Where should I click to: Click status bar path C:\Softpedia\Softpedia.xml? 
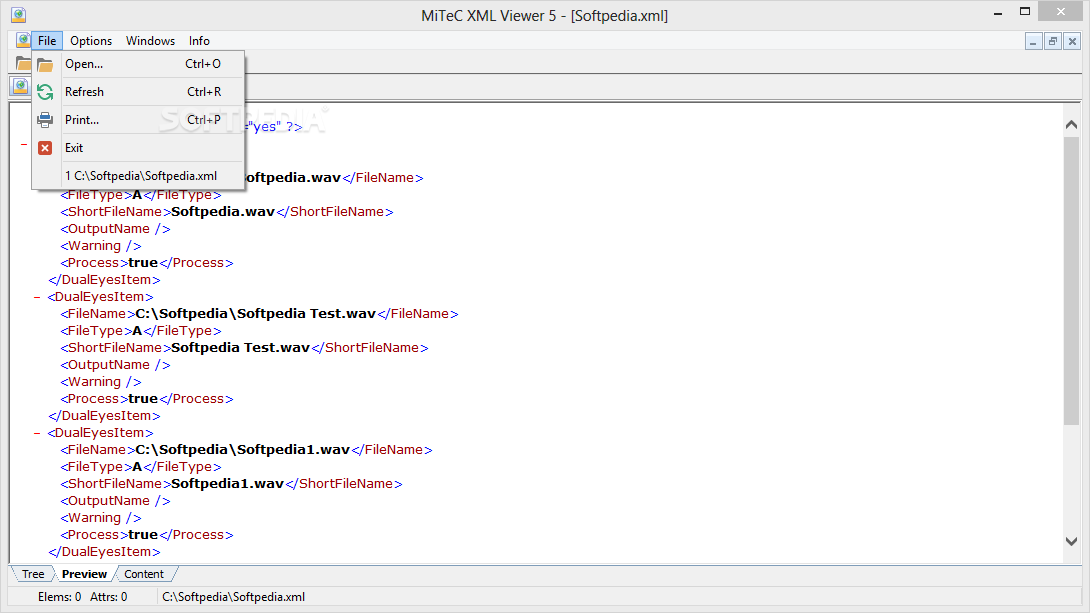(x=233, y=597)
